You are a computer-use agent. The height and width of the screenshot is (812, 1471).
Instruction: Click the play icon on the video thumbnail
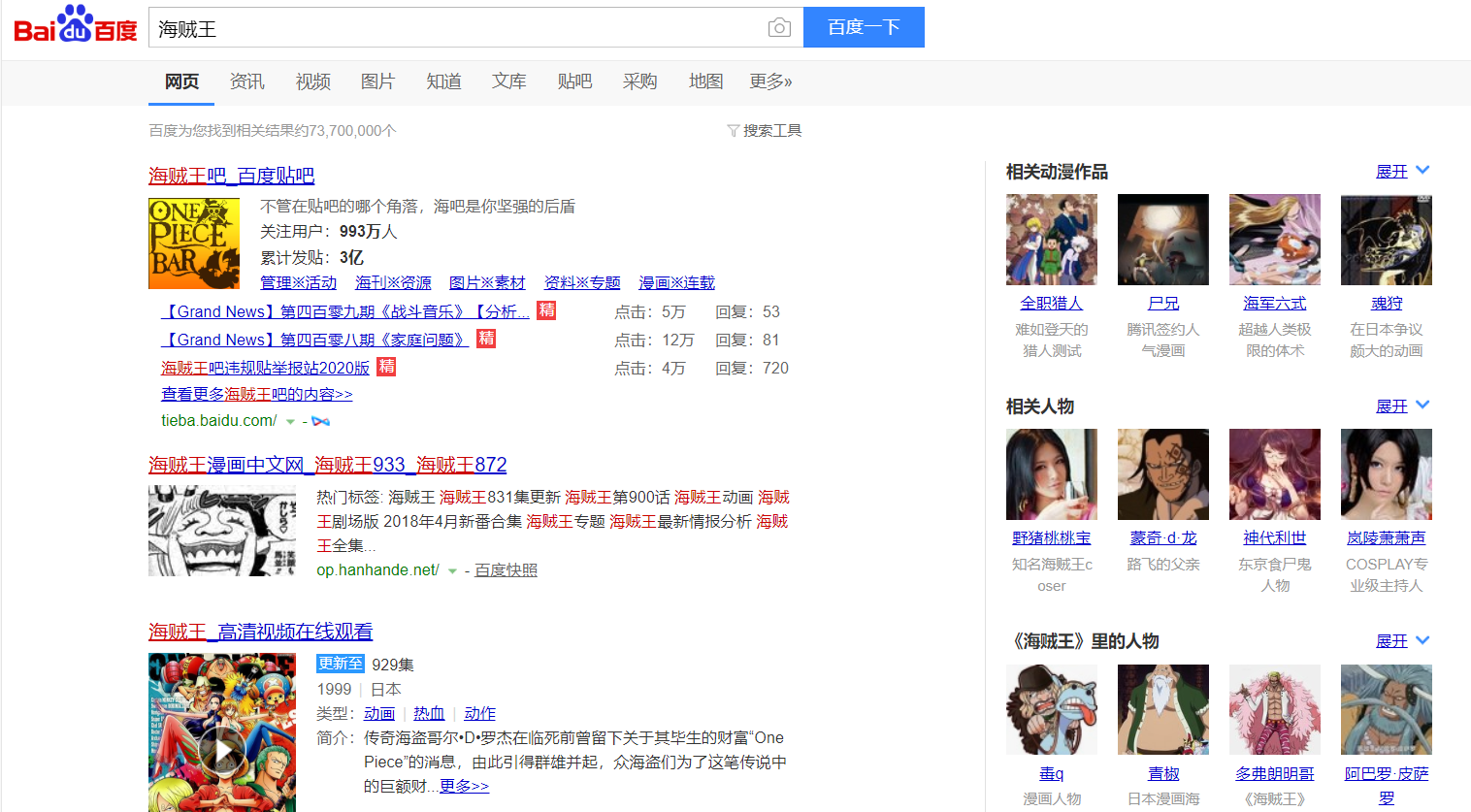coord(222,750)
